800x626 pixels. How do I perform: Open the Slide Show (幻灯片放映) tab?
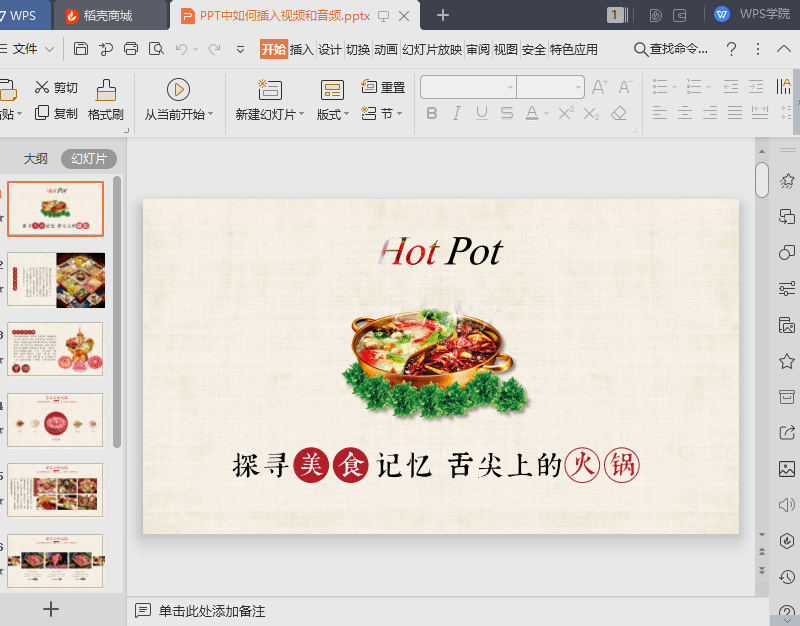pos(432,49)
